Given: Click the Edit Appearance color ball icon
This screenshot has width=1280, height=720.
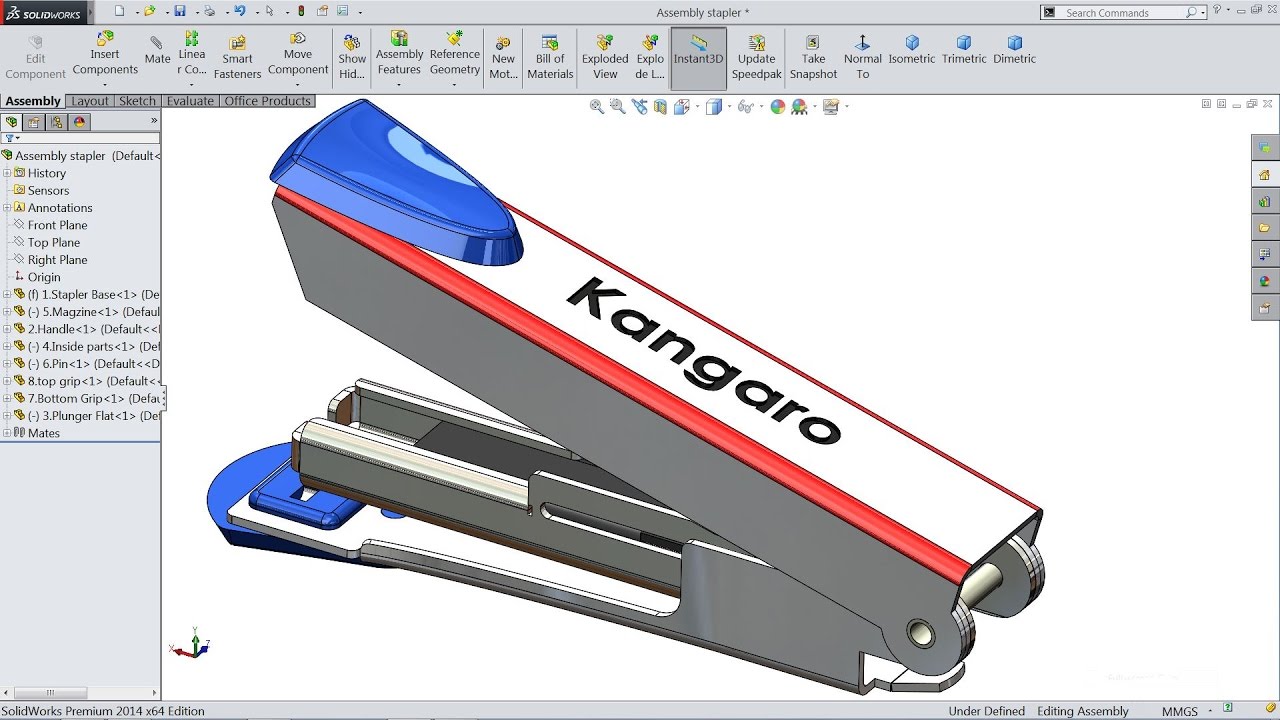Looking at the screenshot, I should (x=777, y=107).
